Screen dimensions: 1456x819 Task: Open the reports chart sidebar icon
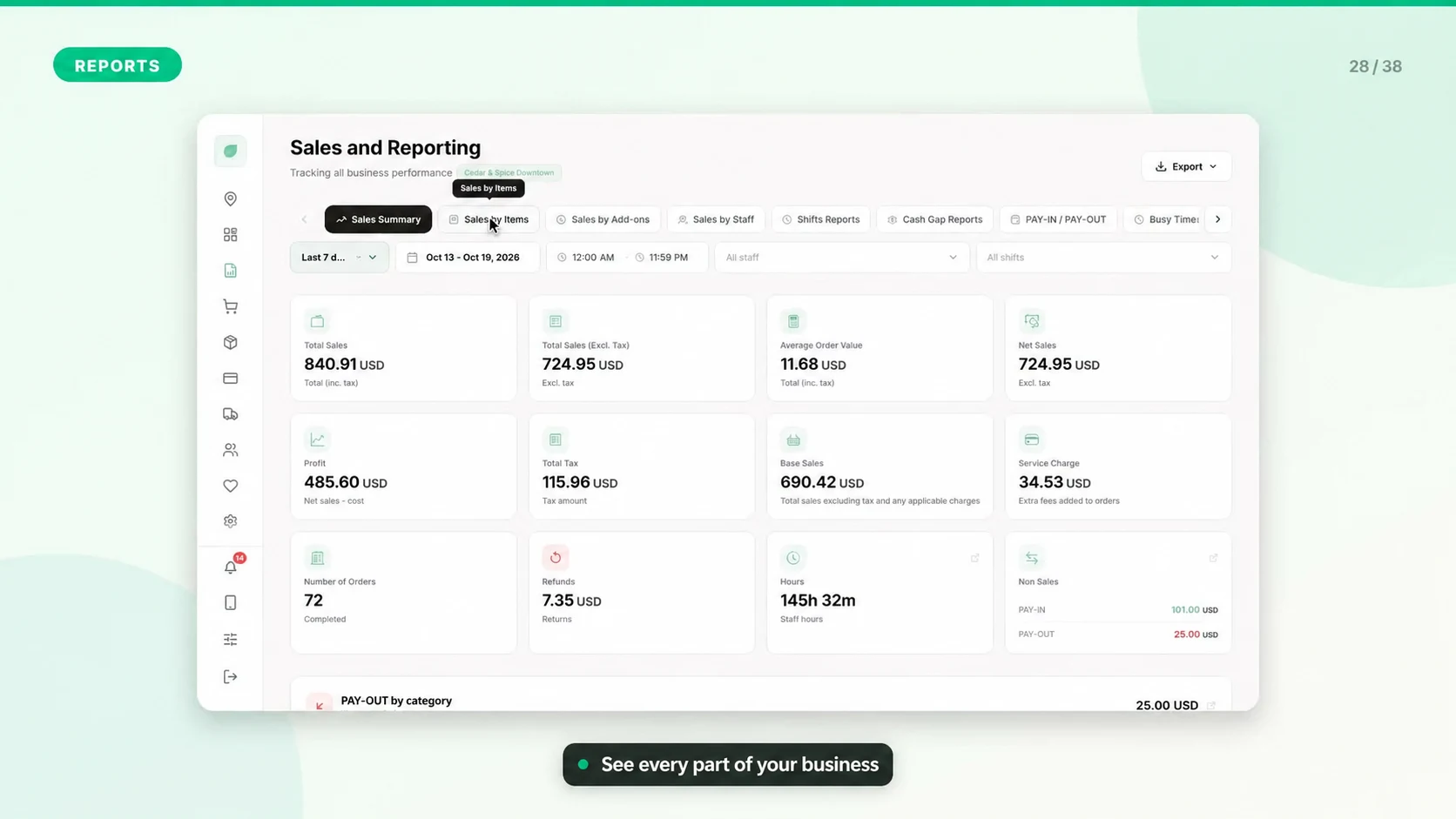[x=230, y=271]
